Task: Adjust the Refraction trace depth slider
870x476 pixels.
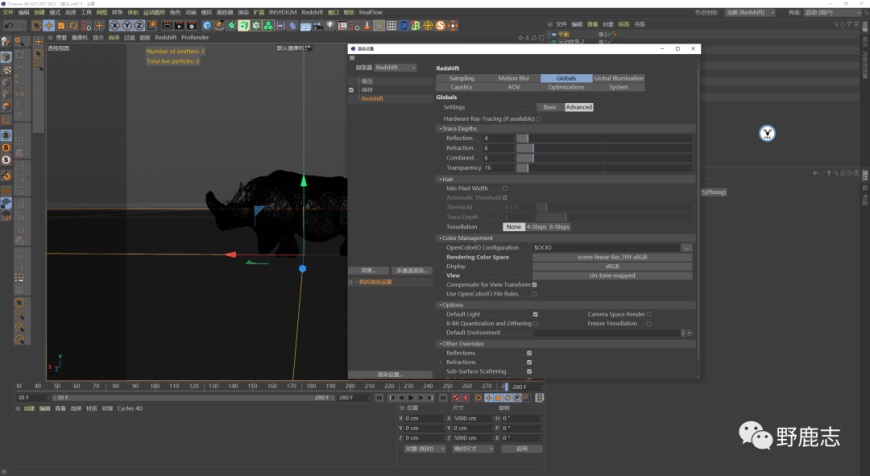Action: (x=604, y=148)
